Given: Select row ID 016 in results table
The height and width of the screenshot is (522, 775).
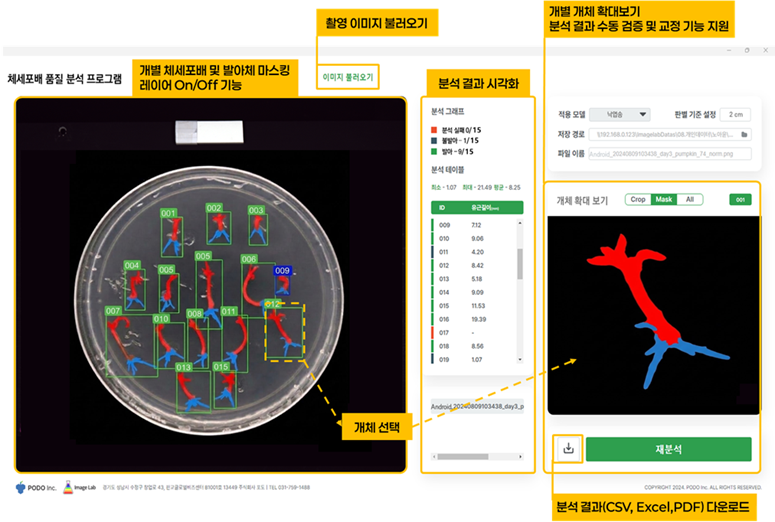Looking at the screenshot, I should pos(473,319).
